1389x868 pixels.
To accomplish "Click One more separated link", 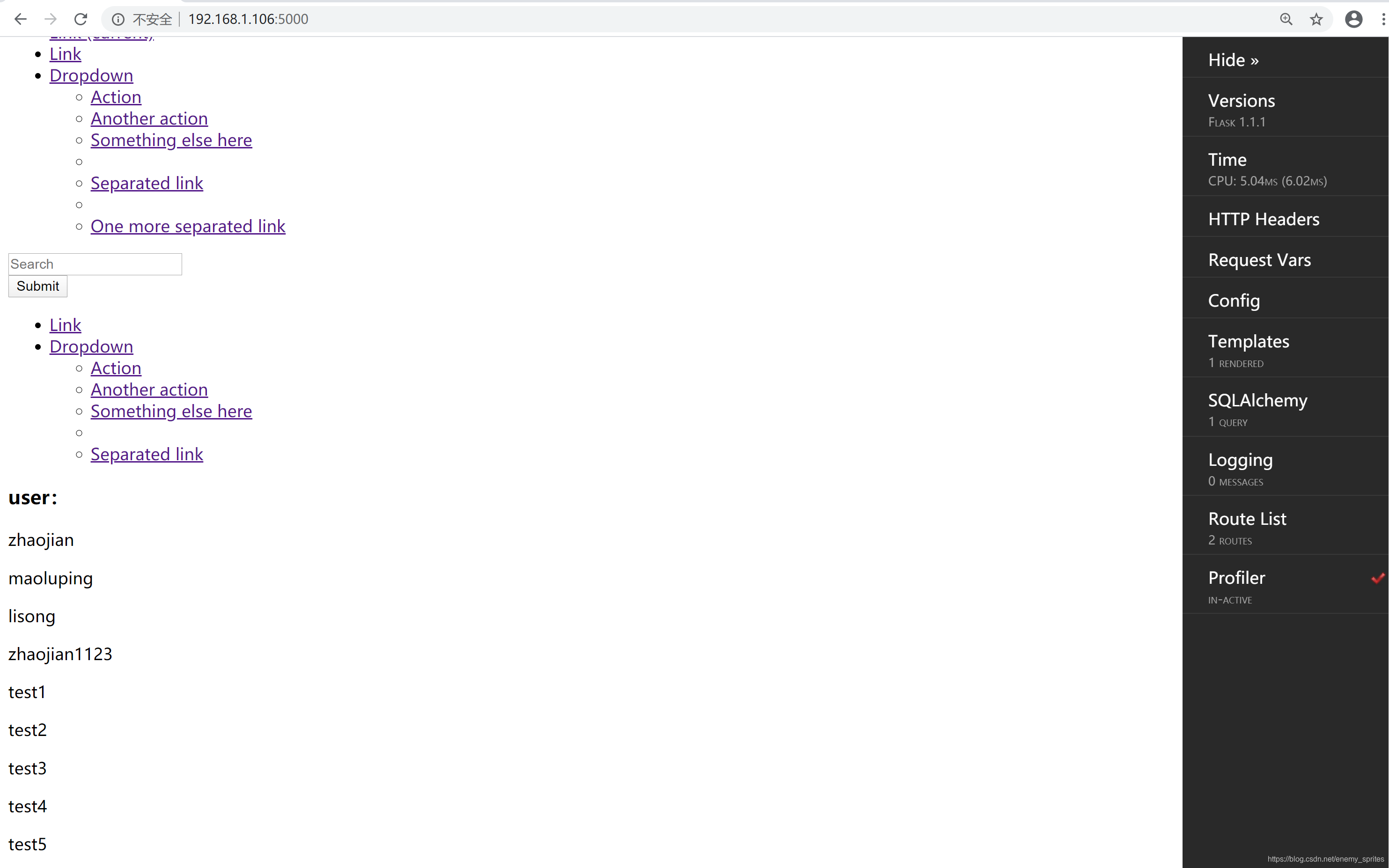I will (x=188, y=226).
